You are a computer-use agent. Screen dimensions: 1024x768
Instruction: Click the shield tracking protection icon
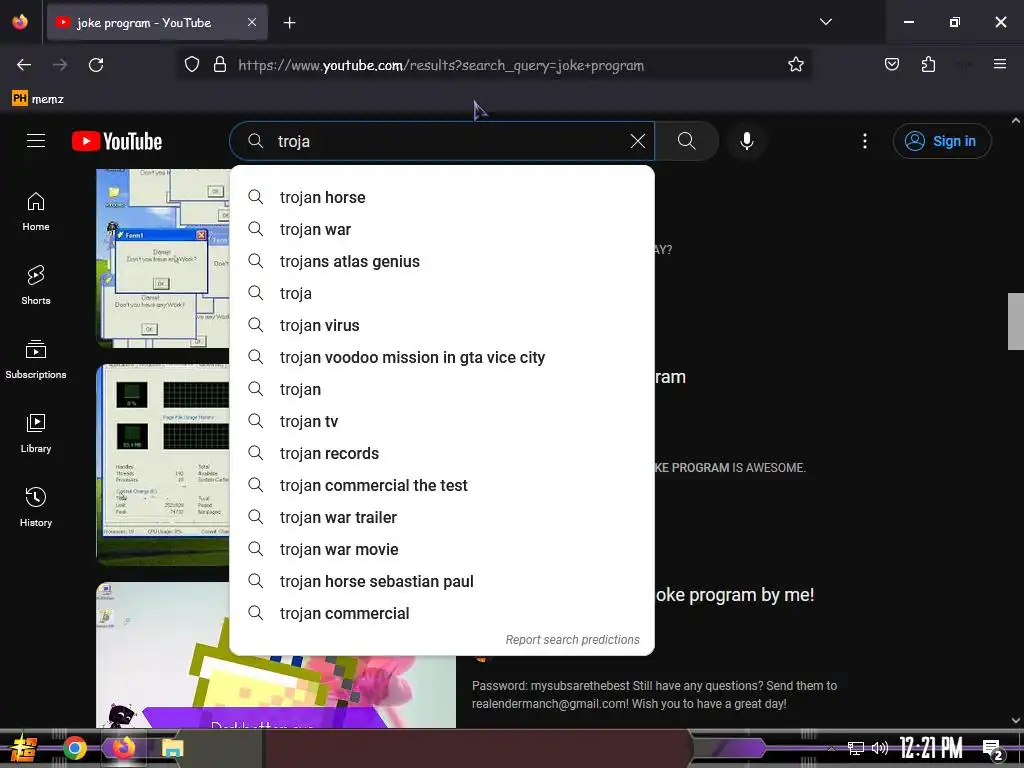(191, 65)
